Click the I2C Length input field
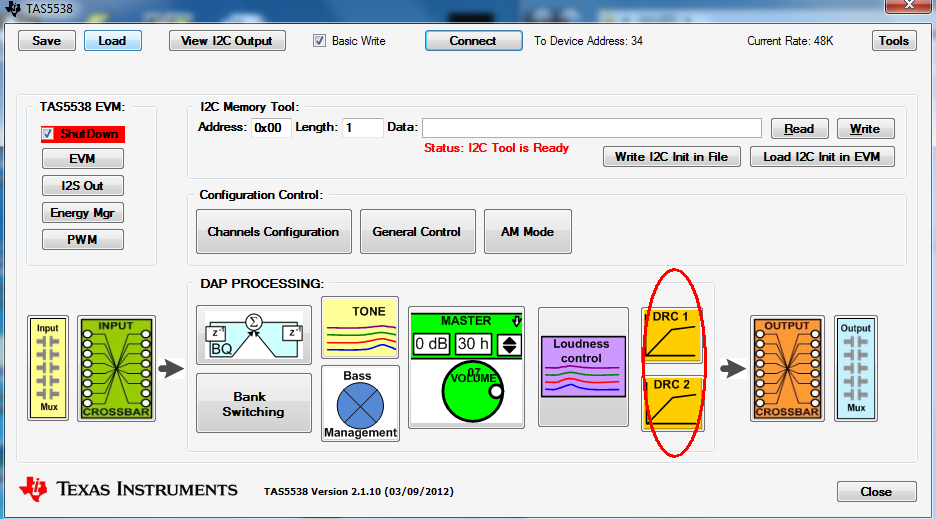Screen dimensions: 936x519 click(362, 128)
